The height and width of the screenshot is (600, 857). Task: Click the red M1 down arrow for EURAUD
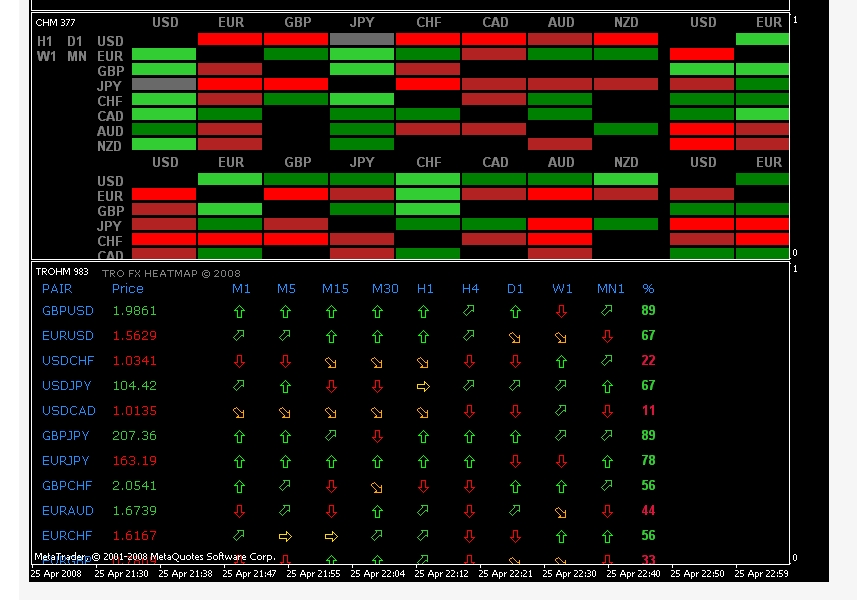tap(239, 511)
